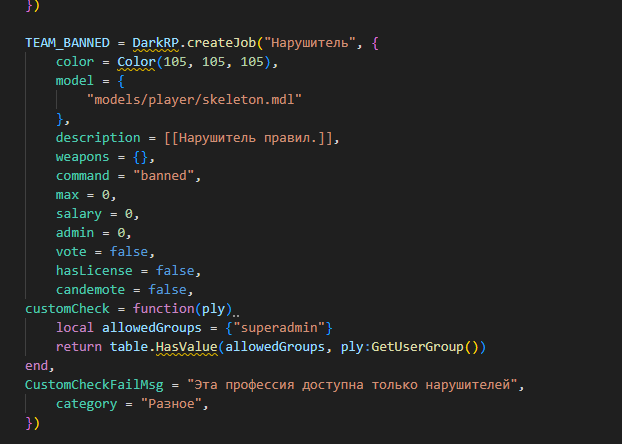Viewport: 622px width, 444px height.
Task: Click the end keyword
Action: tap(36, 366)
